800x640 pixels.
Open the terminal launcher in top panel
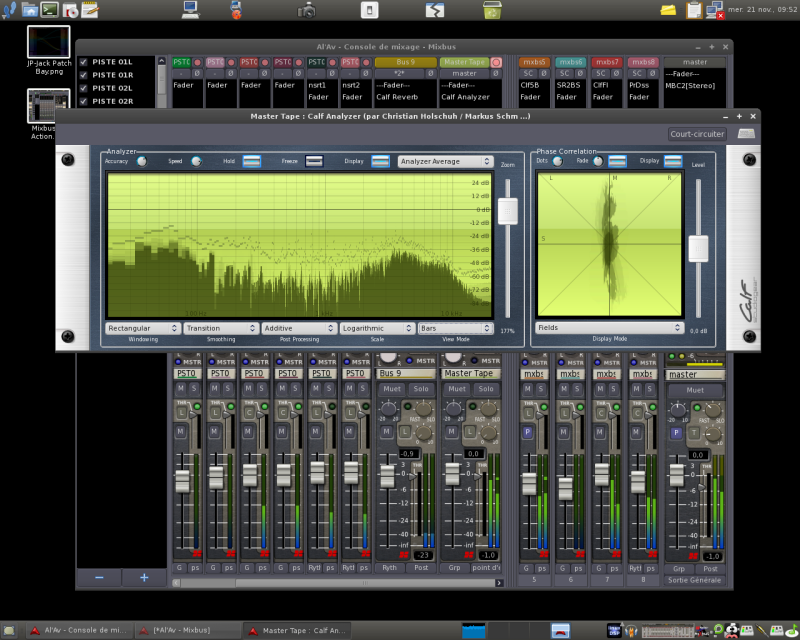pyautogui.click(x=50, y=10)
